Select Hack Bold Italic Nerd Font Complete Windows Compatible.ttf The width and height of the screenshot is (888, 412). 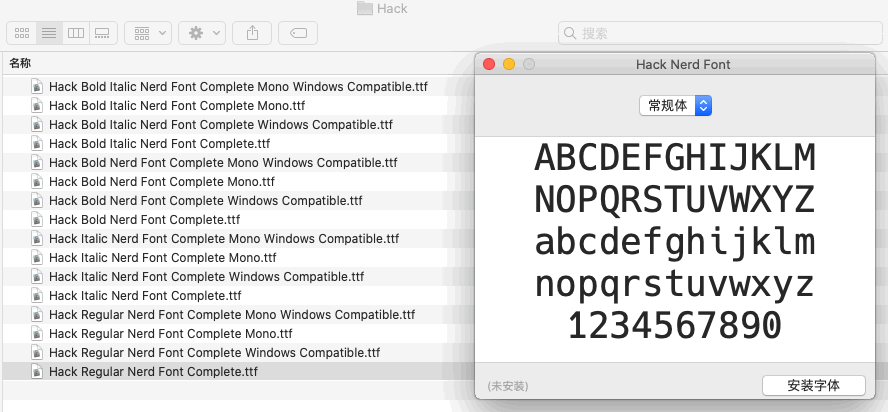[x=221, y=125]
